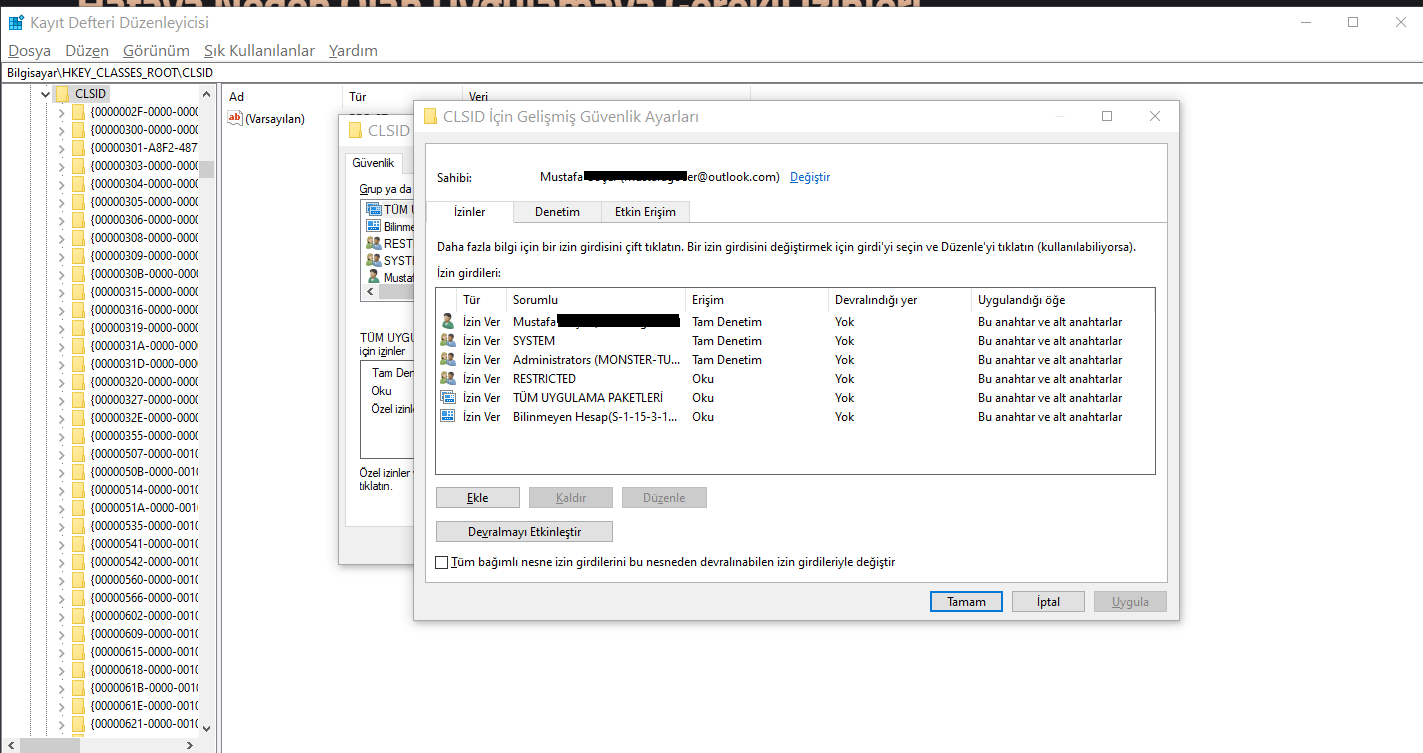Click the RESTRICTED user icon
This screenshot has width=1423, height=753.
point(448,378)
